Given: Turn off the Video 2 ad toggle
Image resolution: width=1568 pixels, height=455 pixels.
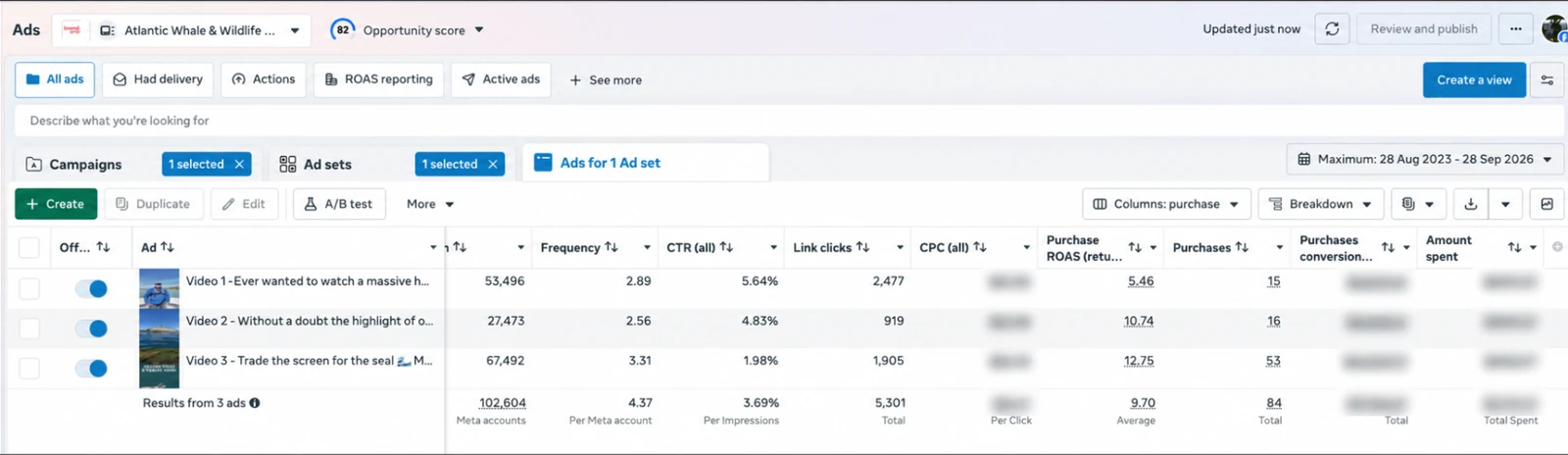Looking at the screenshot, I should pyautogui.click(x=91, y=329).
